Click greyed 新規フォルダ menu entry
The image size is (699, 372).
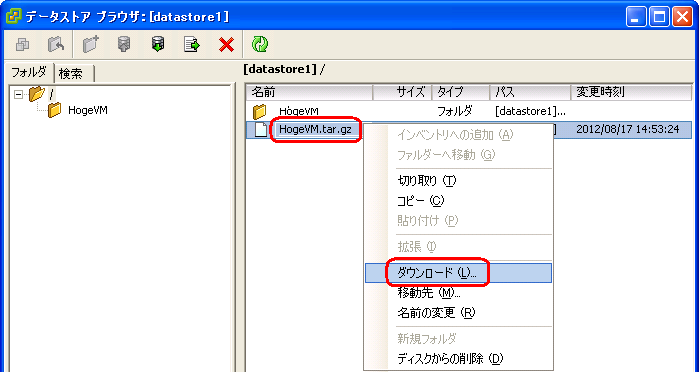tap(458, 339)
